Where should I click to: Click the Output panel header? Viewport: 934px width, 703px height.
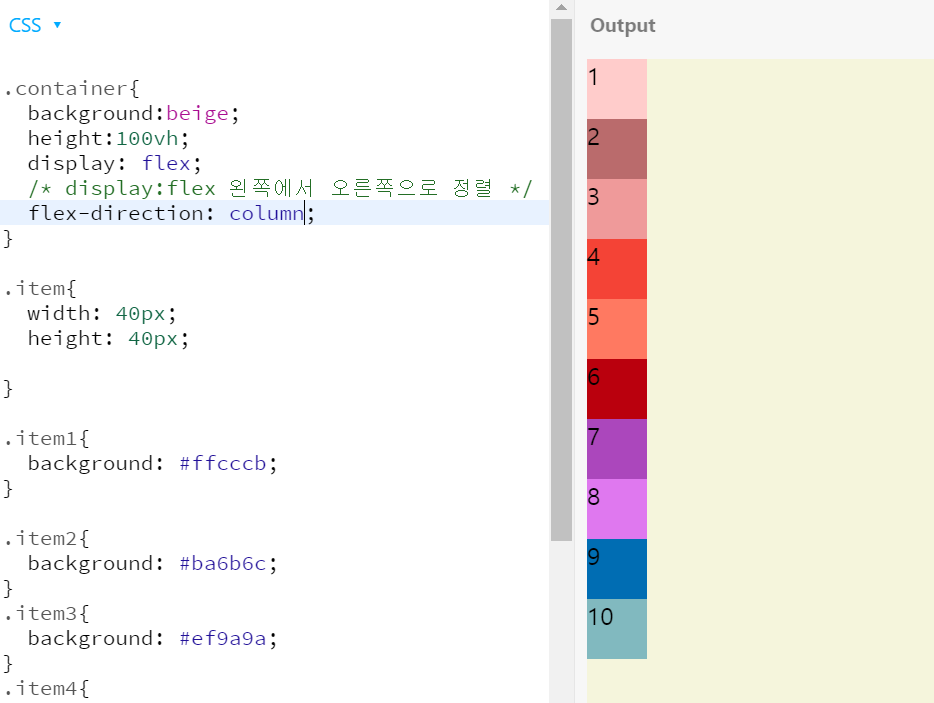pos(622,26)
